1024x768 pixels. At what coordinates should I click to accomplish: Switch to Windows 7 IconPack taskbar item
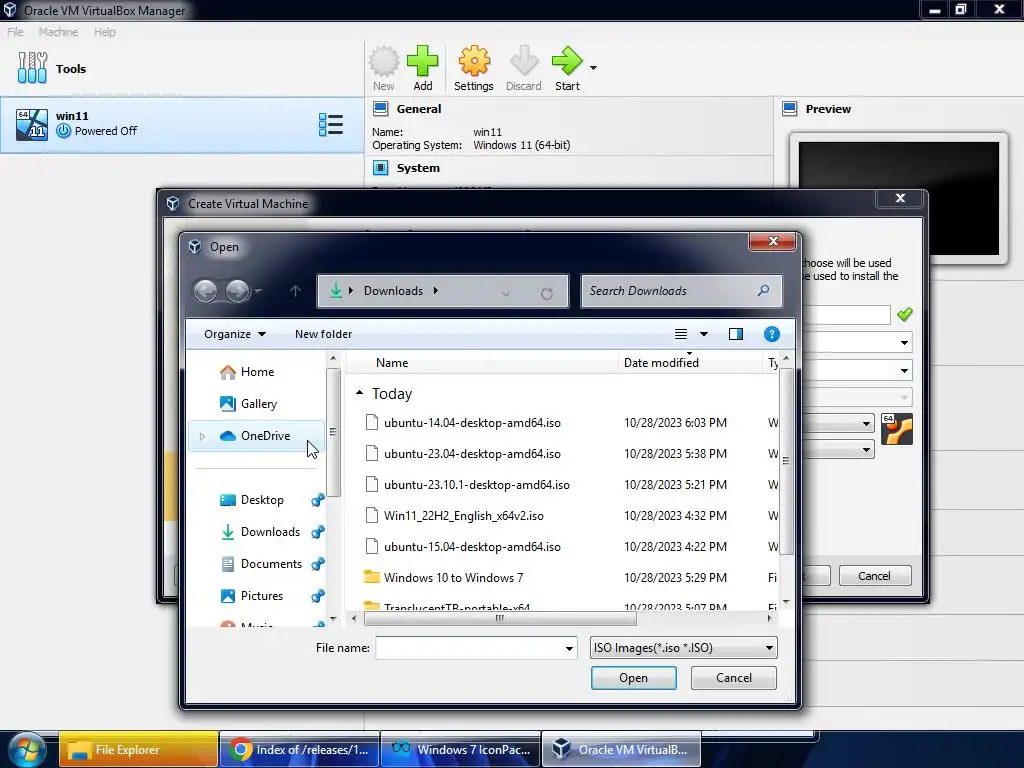click(460, 750)
